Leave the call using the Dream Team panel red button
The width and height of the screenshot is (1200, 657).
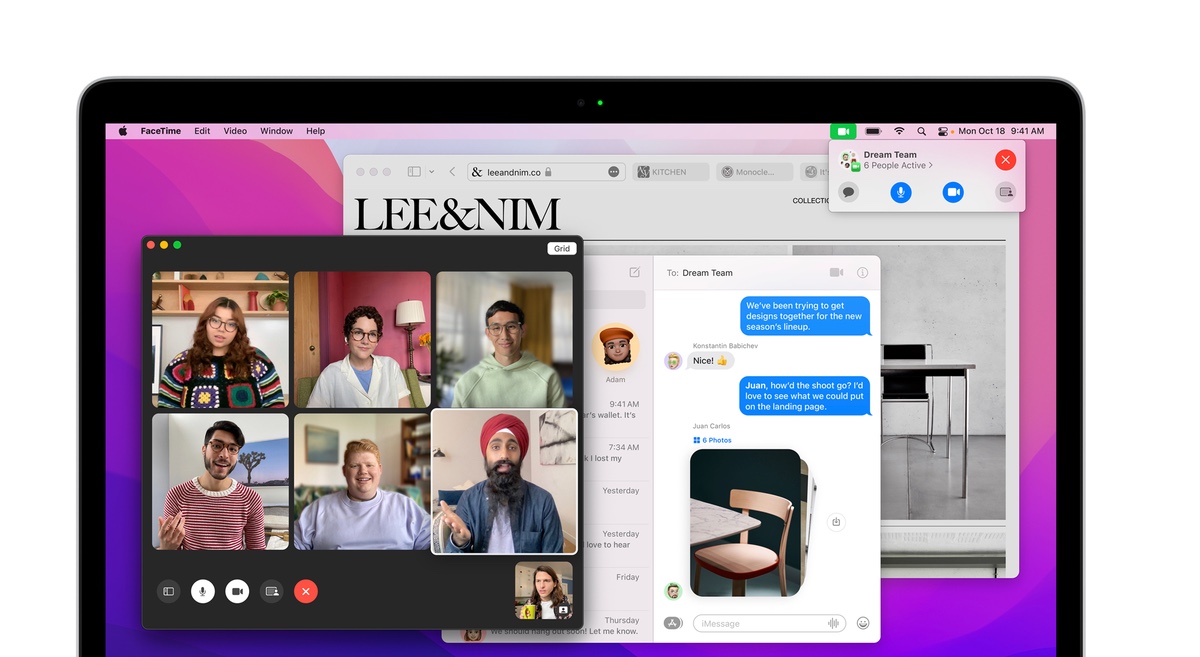(x=1006, y=160)
